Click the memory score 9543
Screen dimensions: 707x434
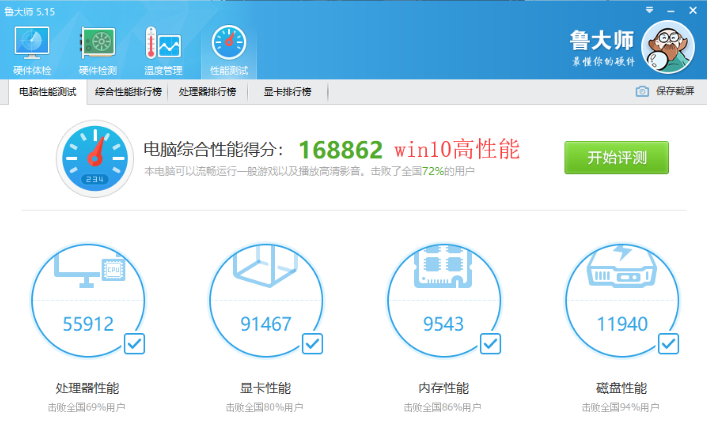tap(443, 324)
